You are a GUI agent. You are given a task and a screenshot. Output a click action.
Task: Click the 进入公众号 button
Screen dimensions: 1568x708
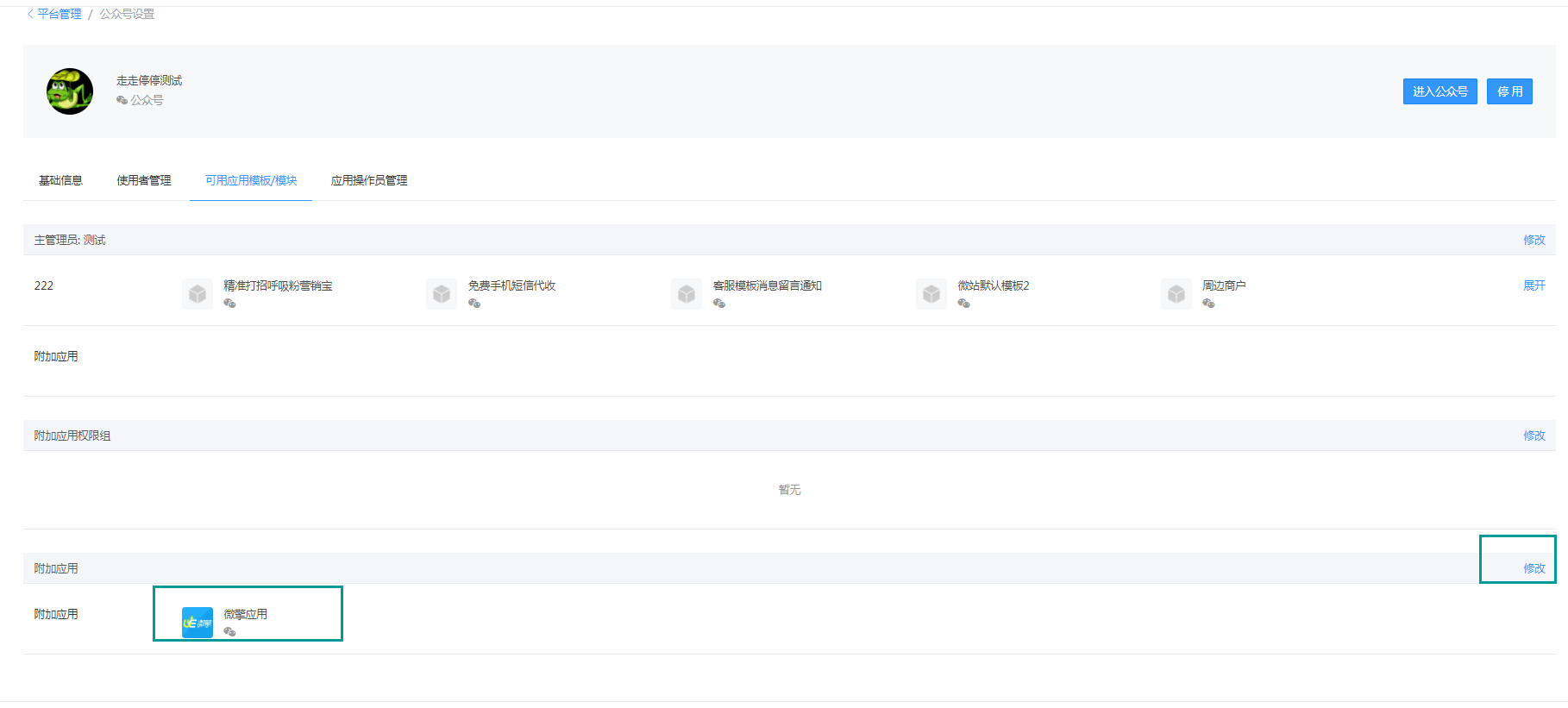(x=1440, y=91)
